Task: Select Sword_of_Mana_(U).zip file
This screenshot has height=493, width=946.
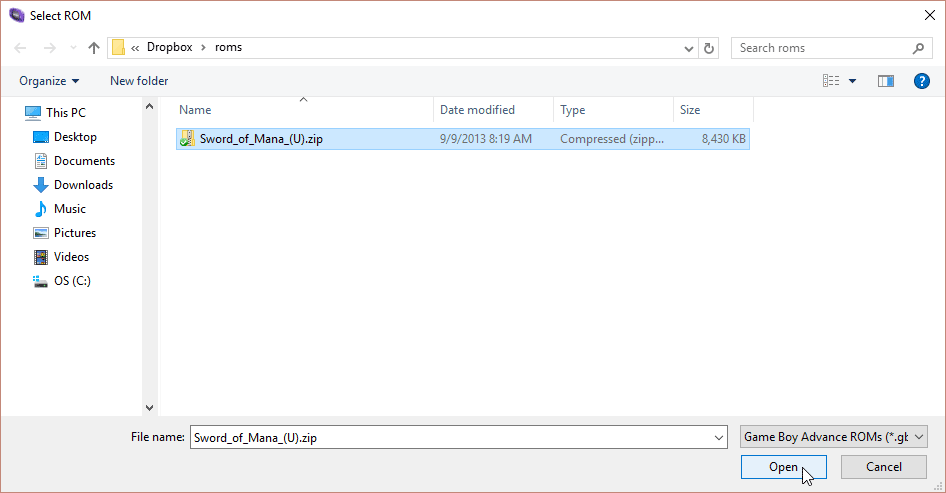Action: (463, 139)
